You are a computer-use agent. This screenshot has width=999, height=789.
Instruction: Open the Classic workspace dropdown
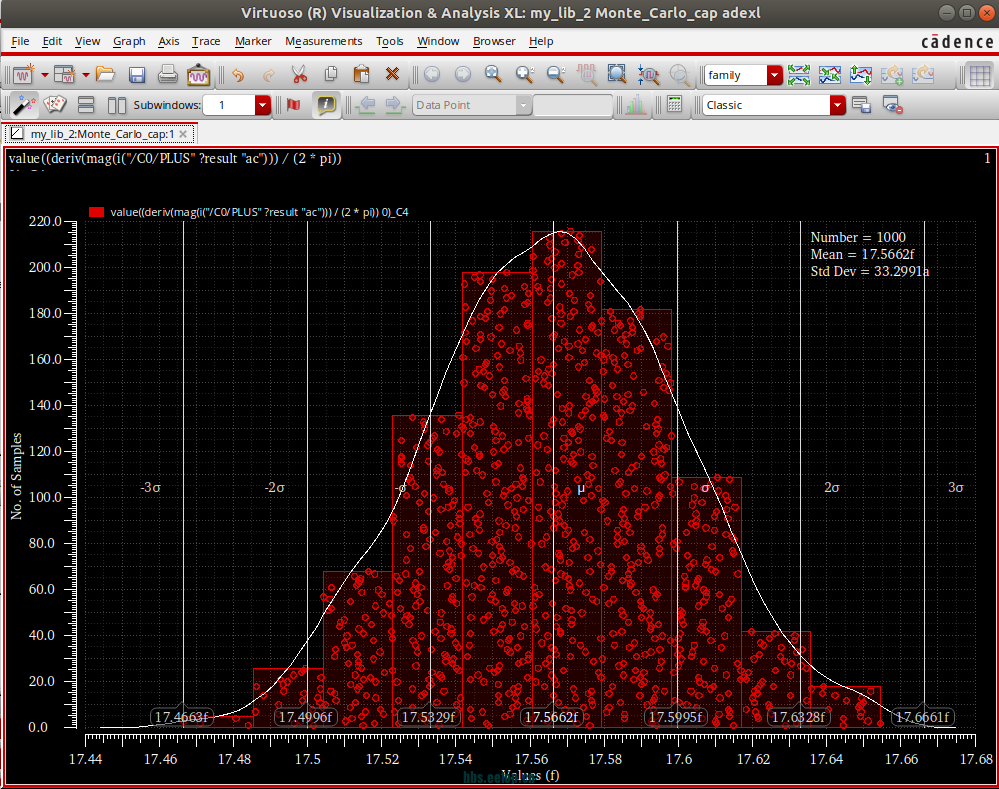click(837, 105)
